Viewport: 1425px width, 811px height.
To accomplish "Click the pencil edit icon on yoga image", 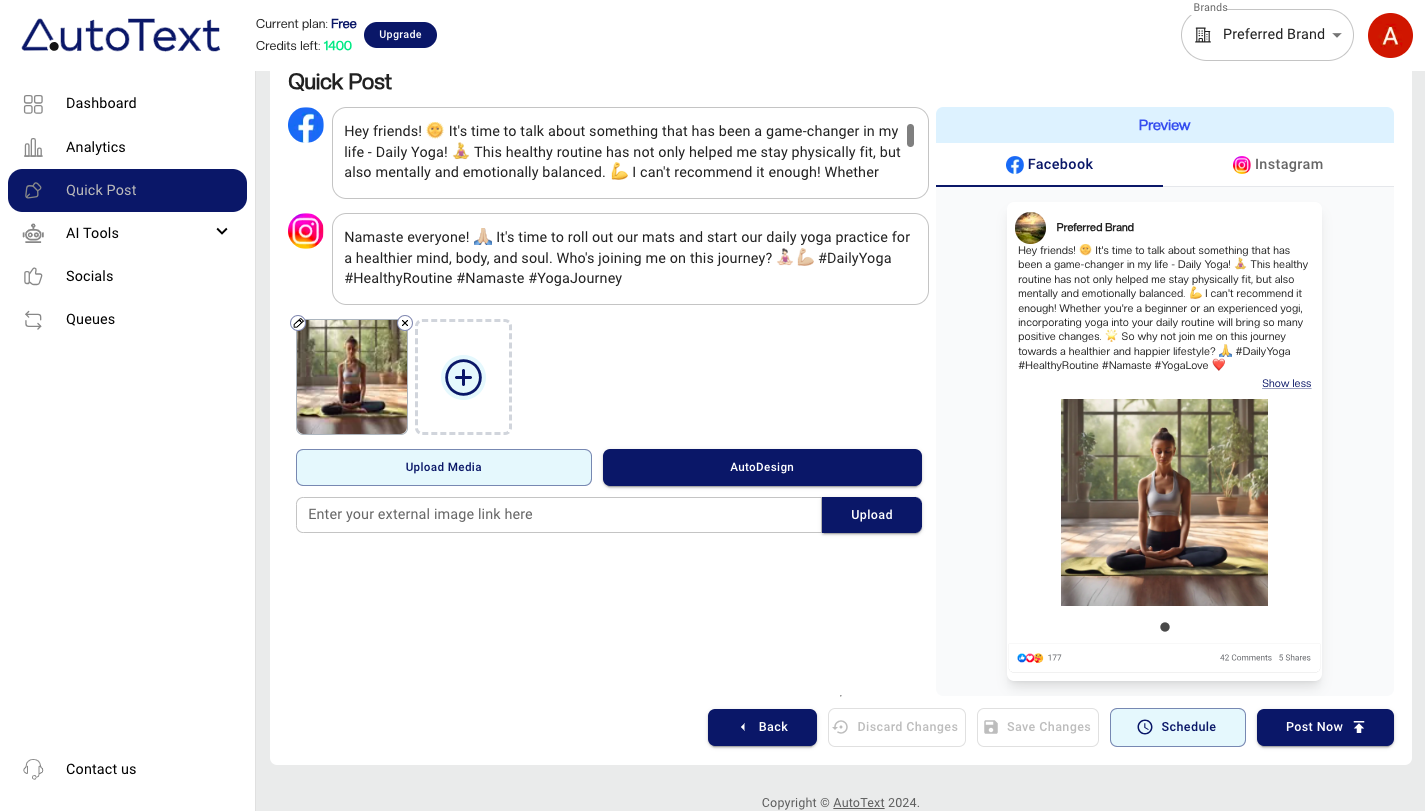I will coord(298,323).
